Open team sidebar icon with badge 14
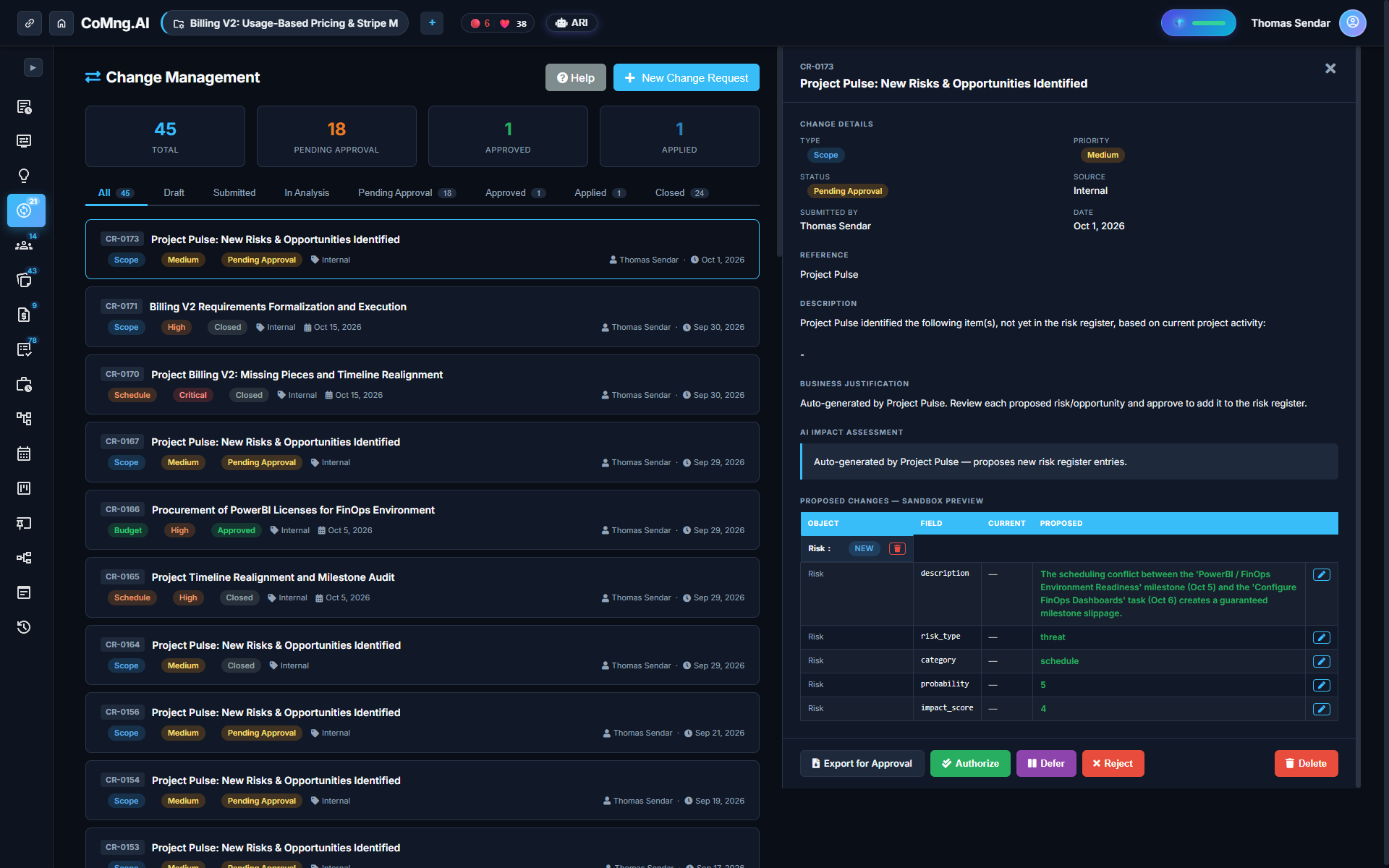The image size is (1389, 868). [x=25, y=245]
